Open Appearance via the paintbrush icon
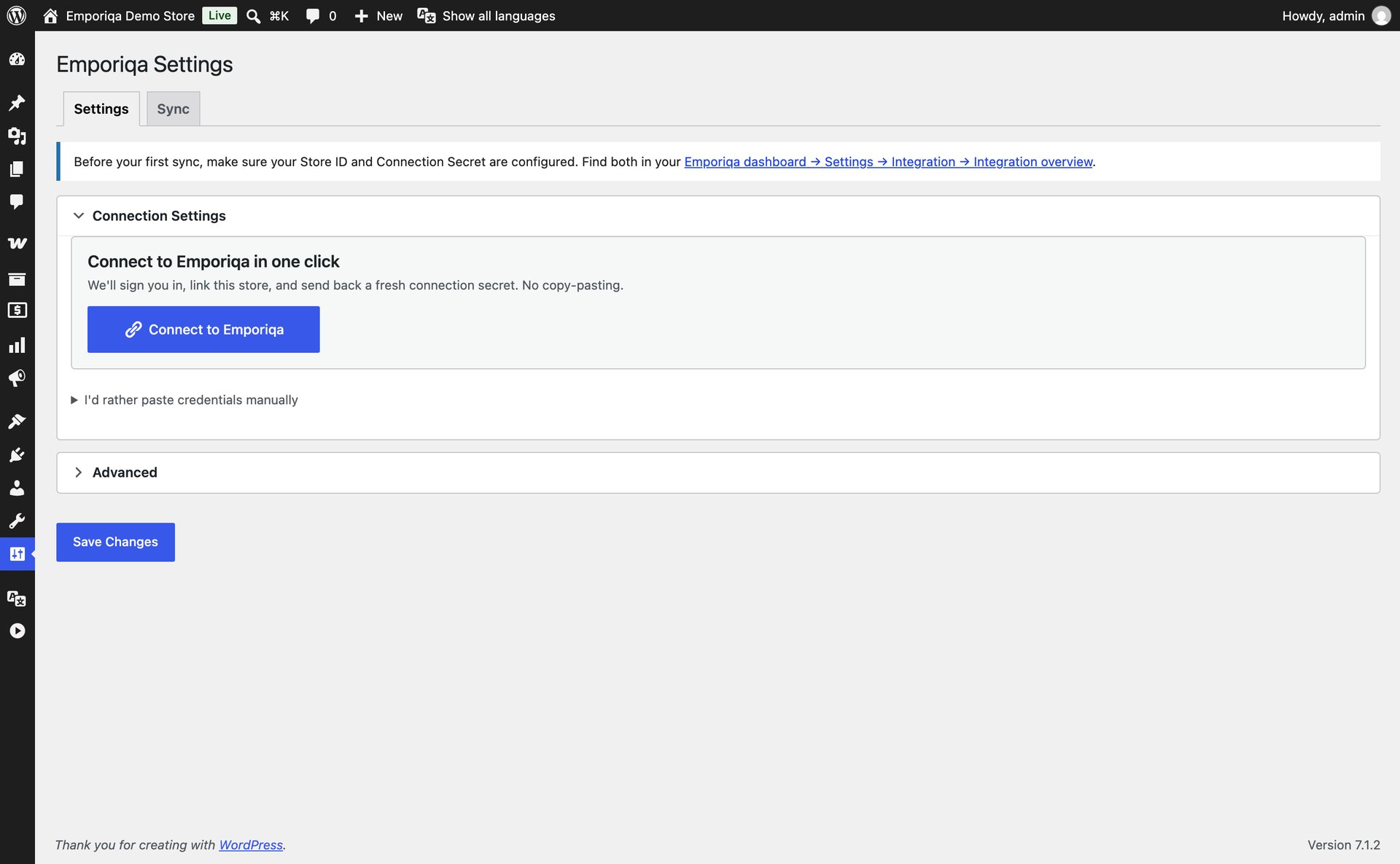 pos(17,421)
